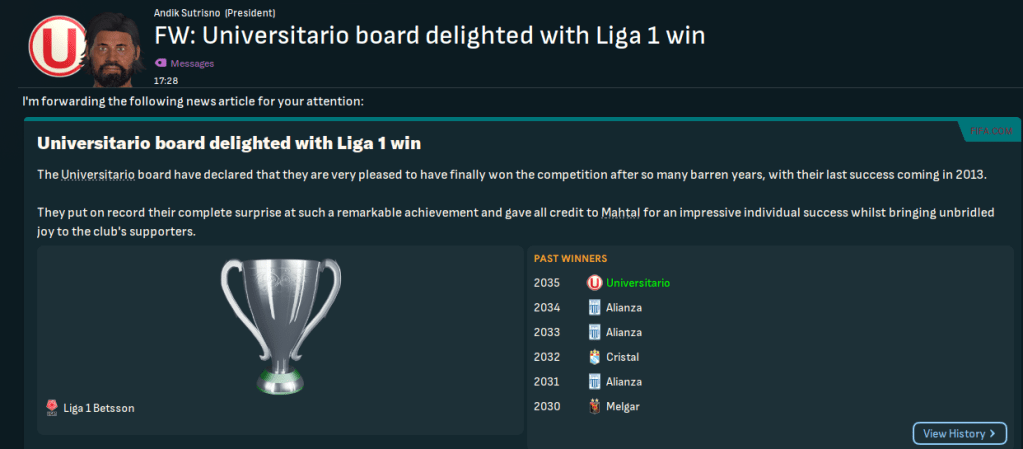Click Universitario crest beside 2035 winner

(594, 283)
